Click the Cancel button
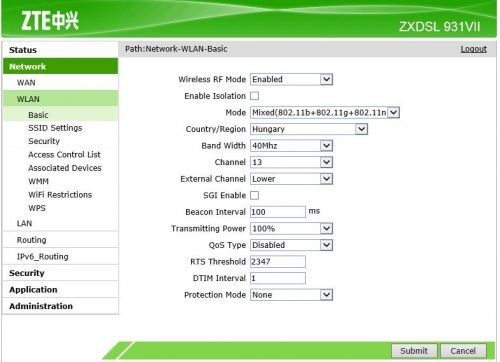The width and height of the screenshot is (500, 362). 463,351
